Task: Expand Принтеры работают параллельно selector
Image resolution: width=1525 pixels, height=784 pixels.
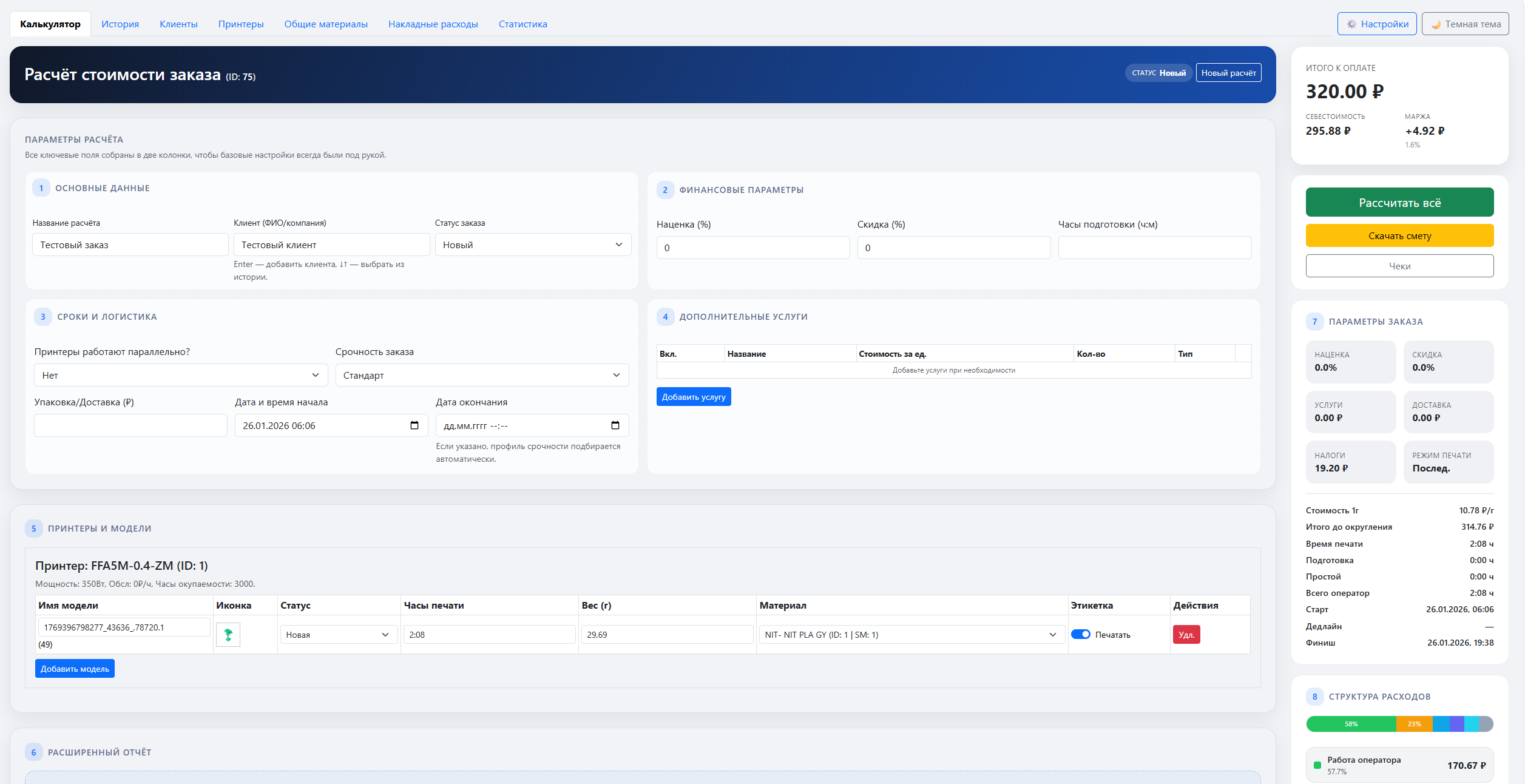Action: (180, 375)
